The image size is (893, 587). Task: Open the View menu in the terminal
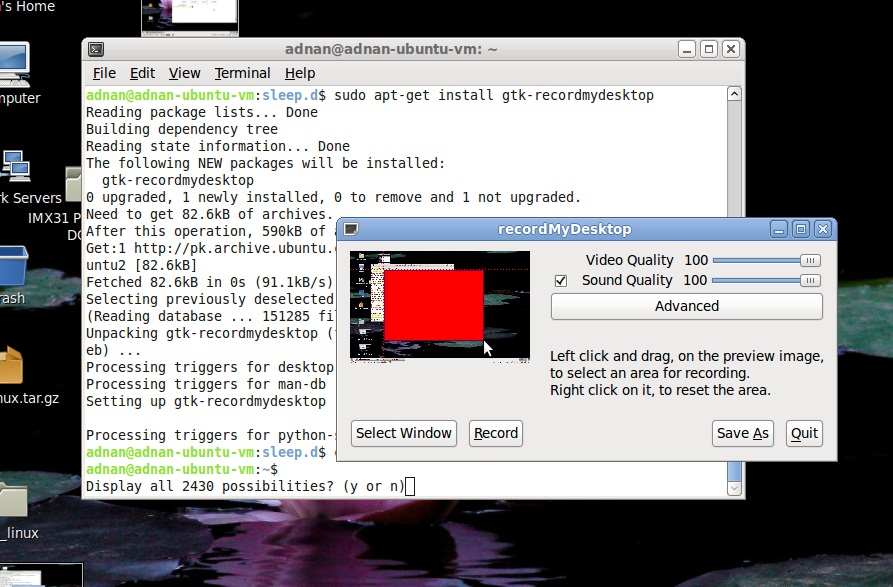185,73
